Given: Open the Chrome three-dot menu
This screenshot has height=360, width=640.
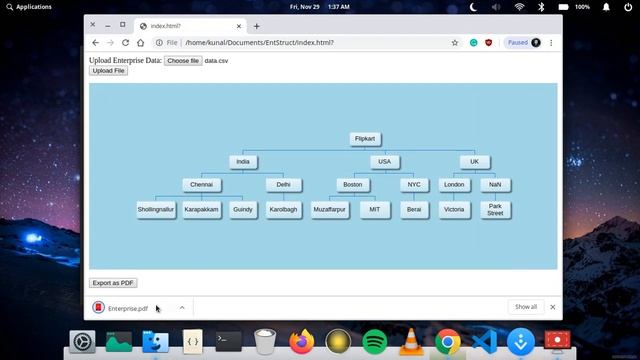Looking at the screenshot, I should [551, 42].
